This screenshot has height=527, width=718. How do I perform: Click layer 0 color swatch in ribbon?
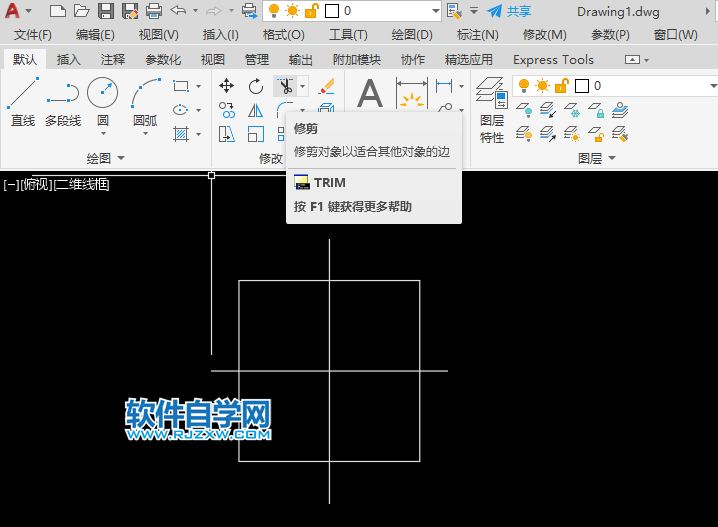582,86
